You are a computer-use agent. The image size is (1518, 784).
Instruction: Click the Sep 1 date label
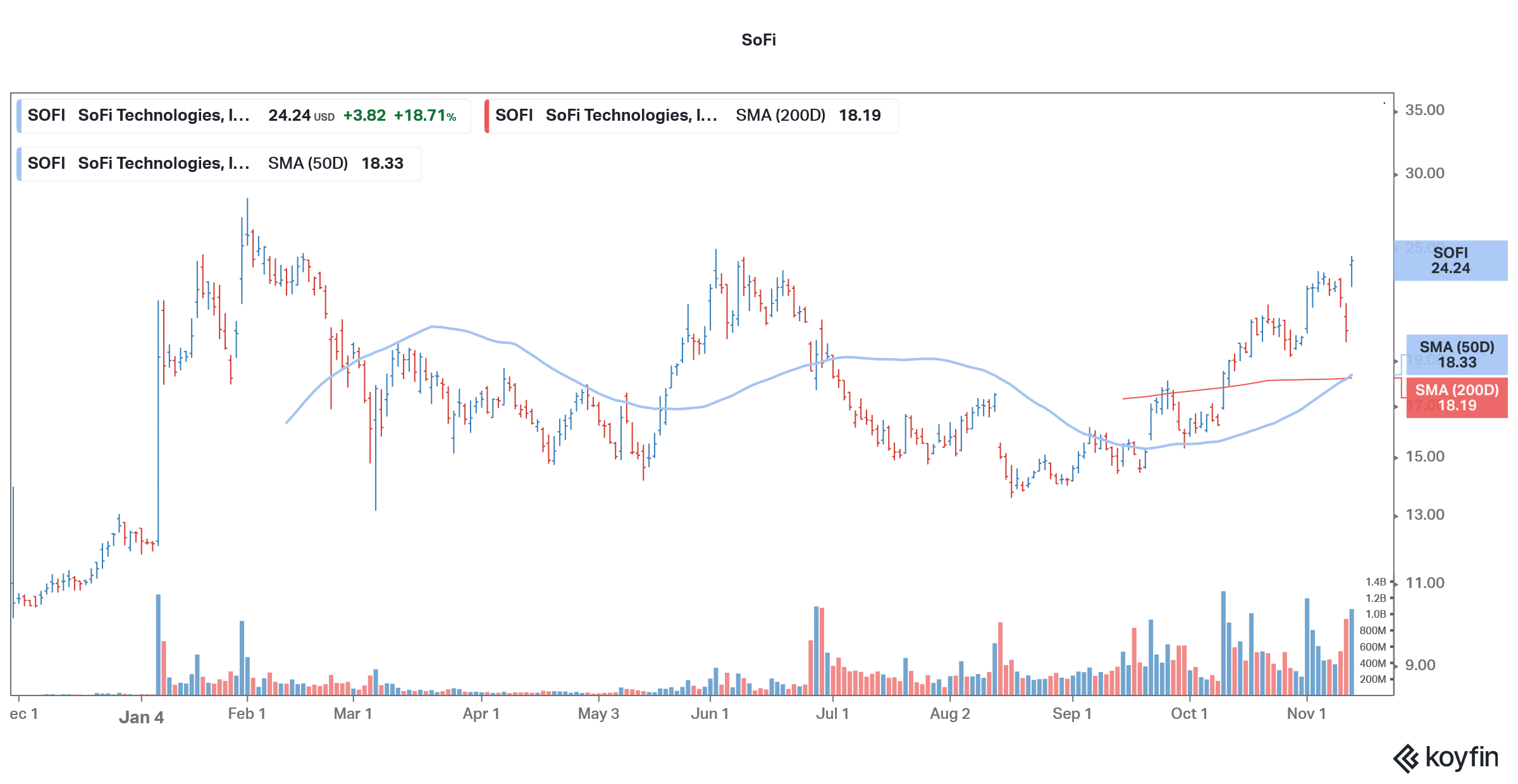pos(1072,714)
